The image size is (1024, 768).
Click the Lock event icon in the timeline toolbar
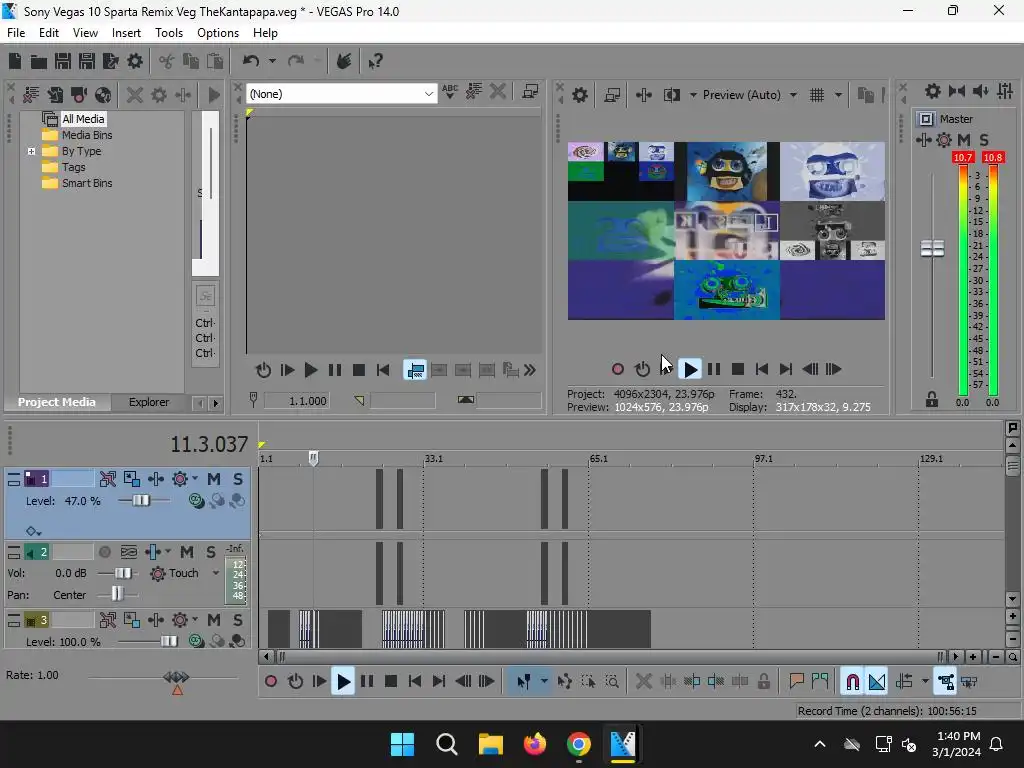pos(763,682)
